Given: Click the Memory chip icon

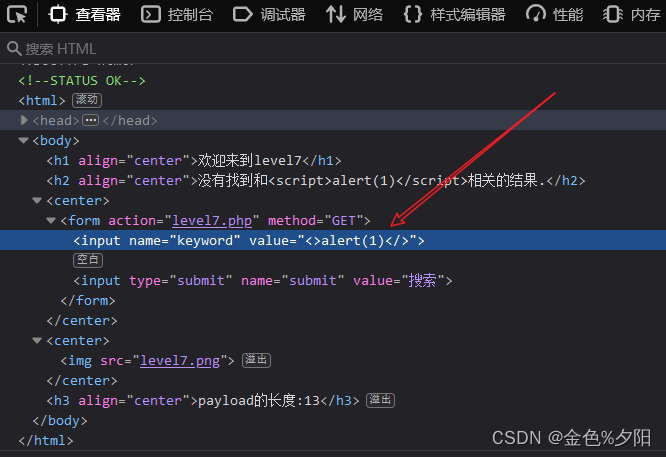Looking at the screenshot, I should coord(612,14).
